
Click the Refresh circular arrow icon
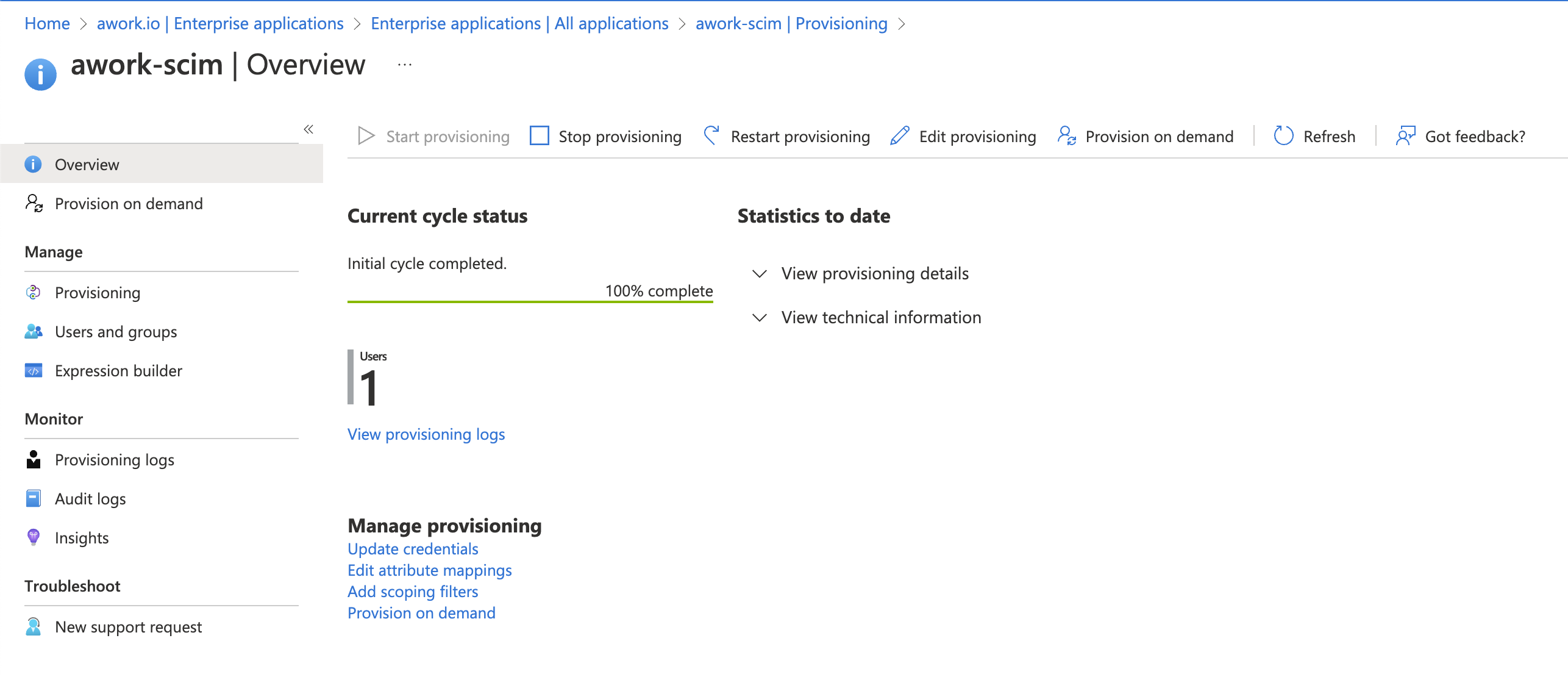tap(1283, 135)
